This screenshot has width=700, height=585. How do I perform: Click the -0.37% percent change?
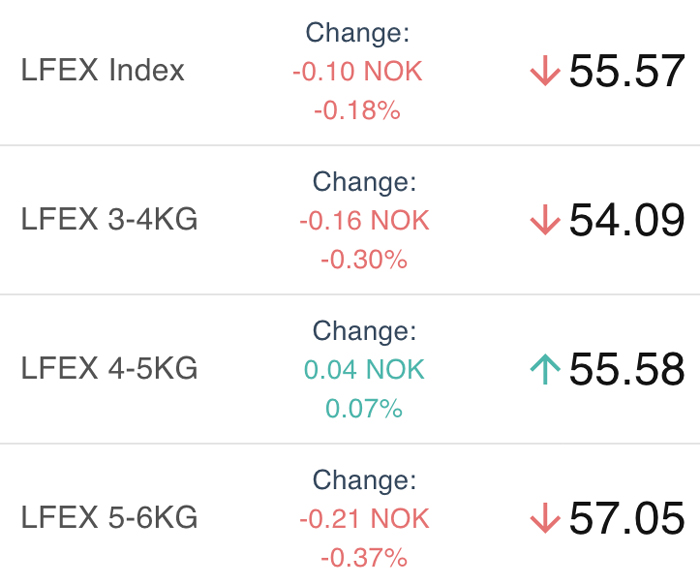coord(364,558)
